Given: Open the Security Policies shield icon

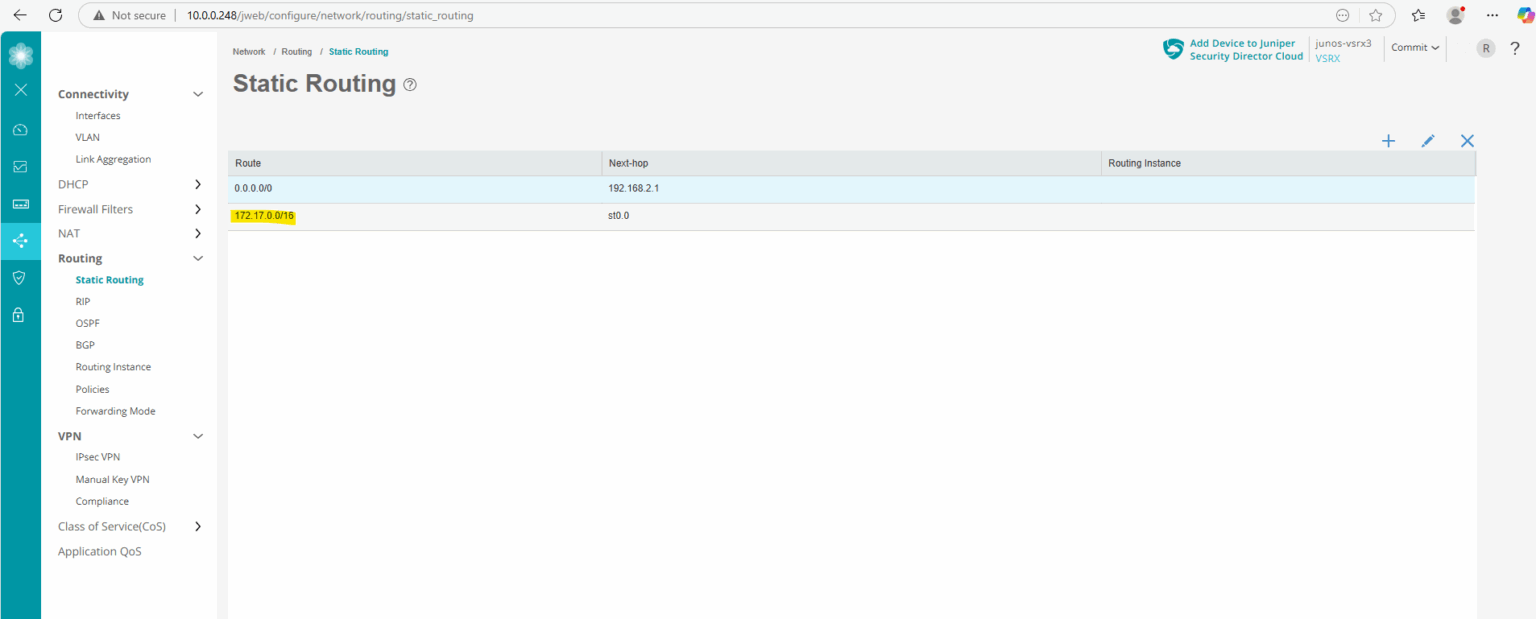Looking at the screenshot, I should pyautogui.click(x=20, y=277).
